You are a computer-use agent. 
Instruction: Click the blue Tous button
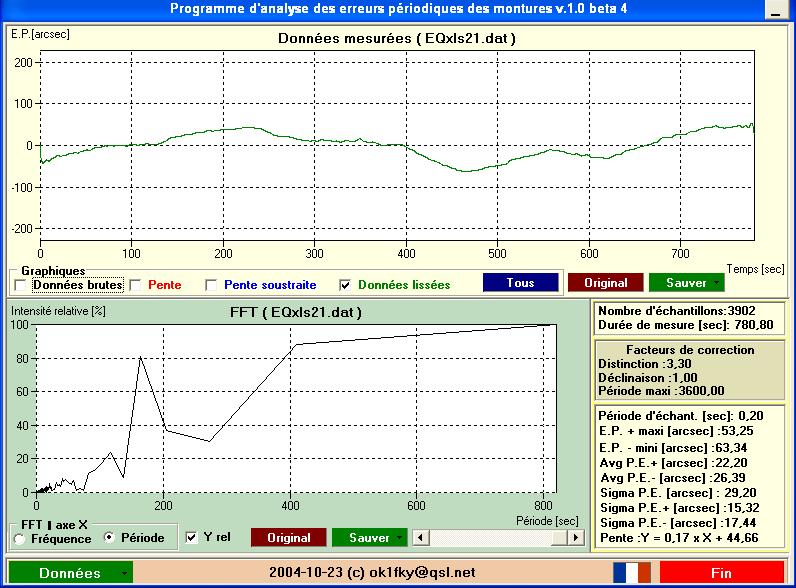(520, 283)
